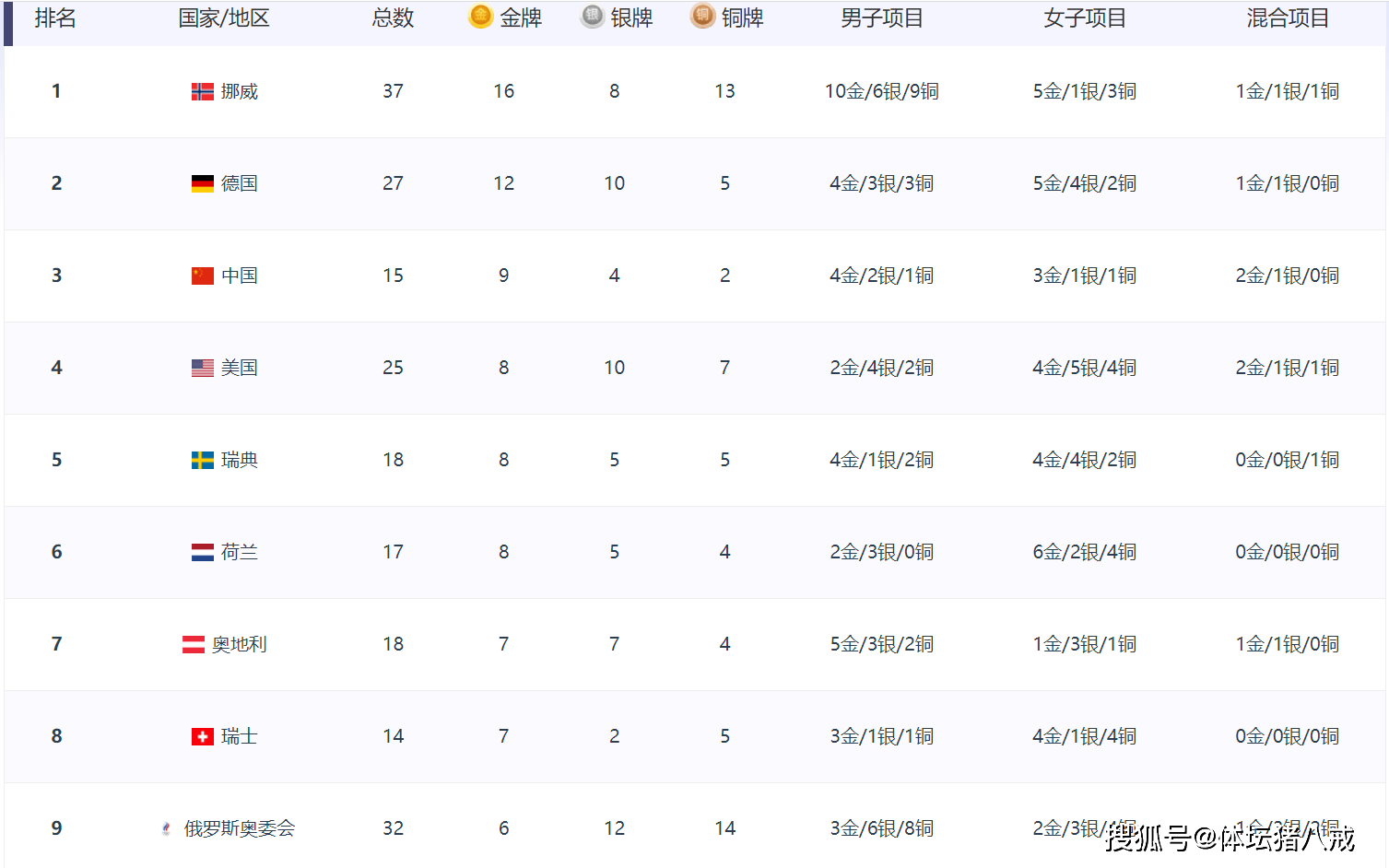This screenshot has height=868, width=1389.
Task: Click the China flag icon
Action: coord(203,276)
